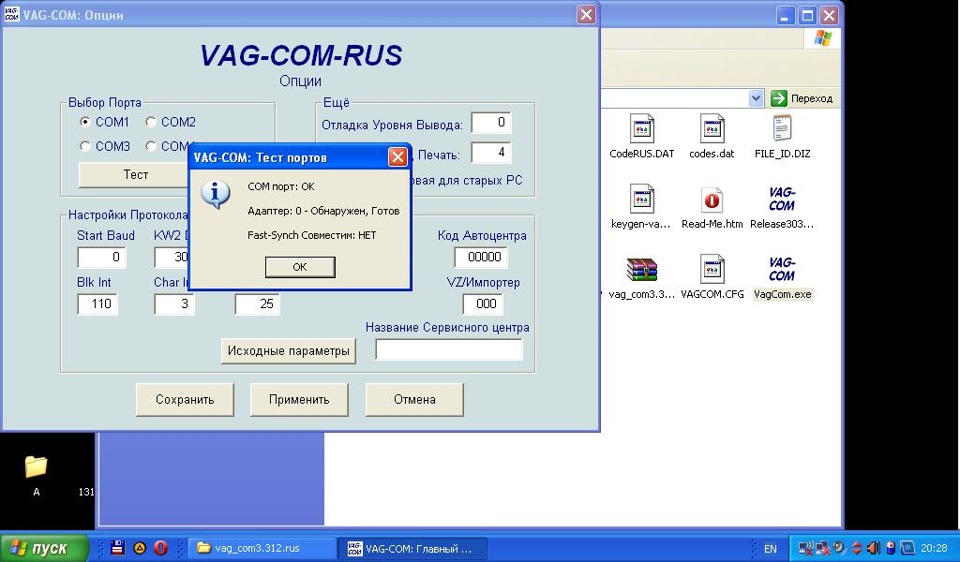Click the Название Сервисного центра field

point(449,350)
